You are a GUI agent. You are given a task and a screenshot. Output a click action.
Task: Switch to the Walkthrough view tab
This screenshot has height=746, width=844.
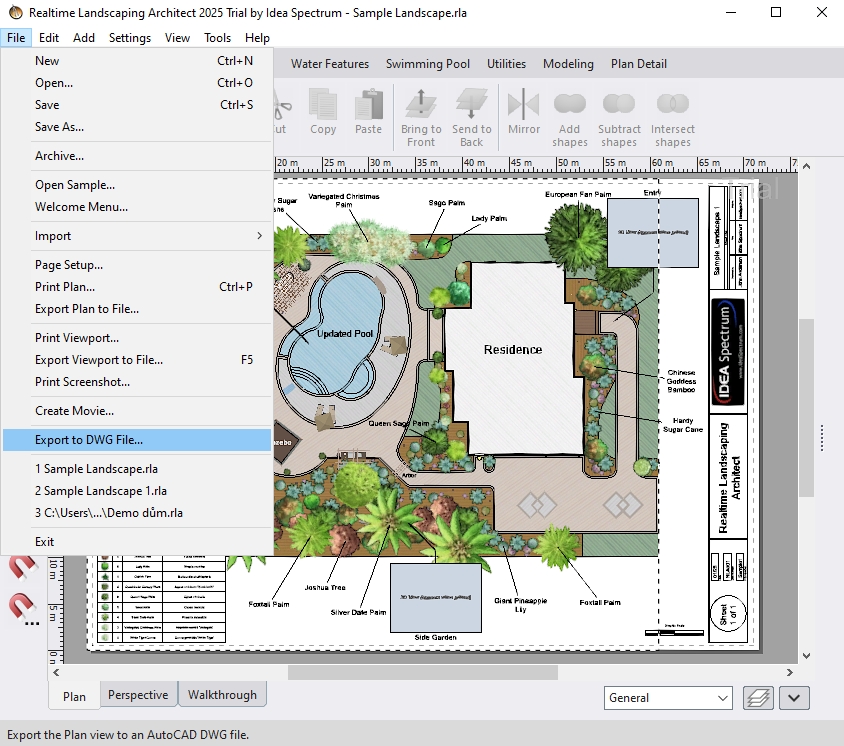pos(222,695)
